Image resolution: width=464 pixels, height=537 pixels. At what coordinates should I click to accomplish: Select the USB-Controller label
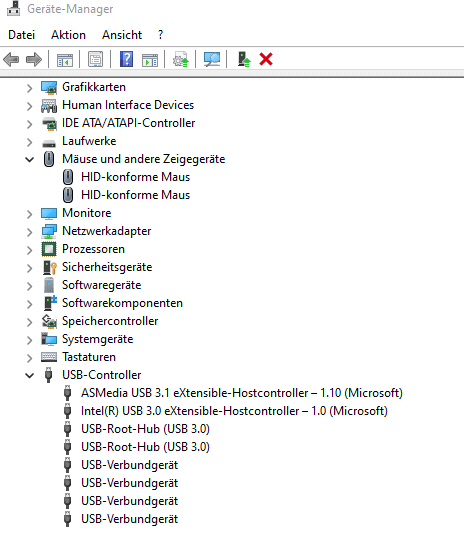(101, 375)
